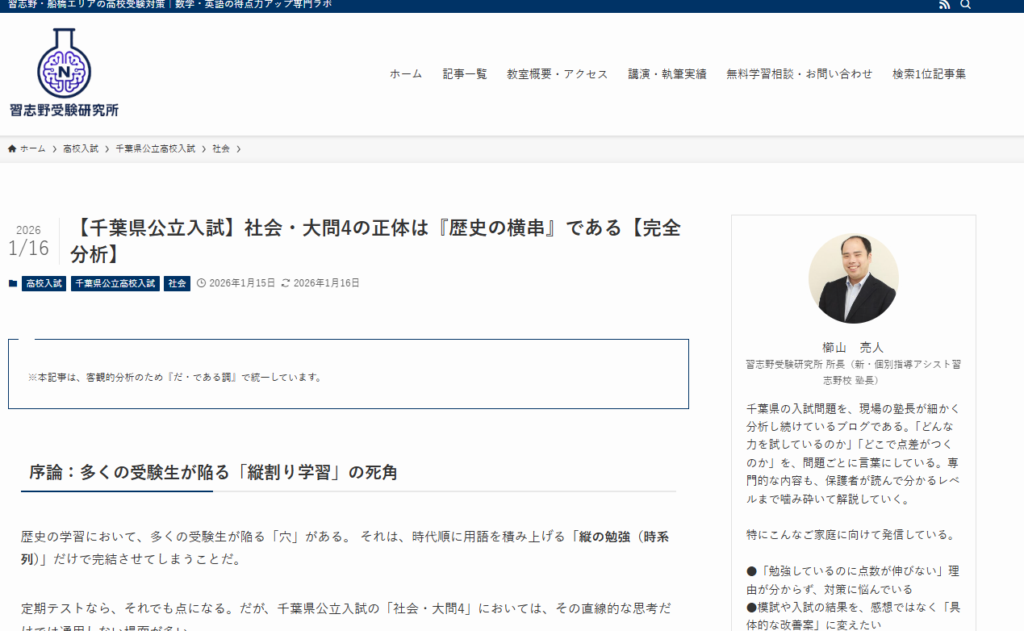Select 検索1位記事集 in top navigation
Screen dimensions: 1024x631
pyautogui.click(x=929, y=74)
